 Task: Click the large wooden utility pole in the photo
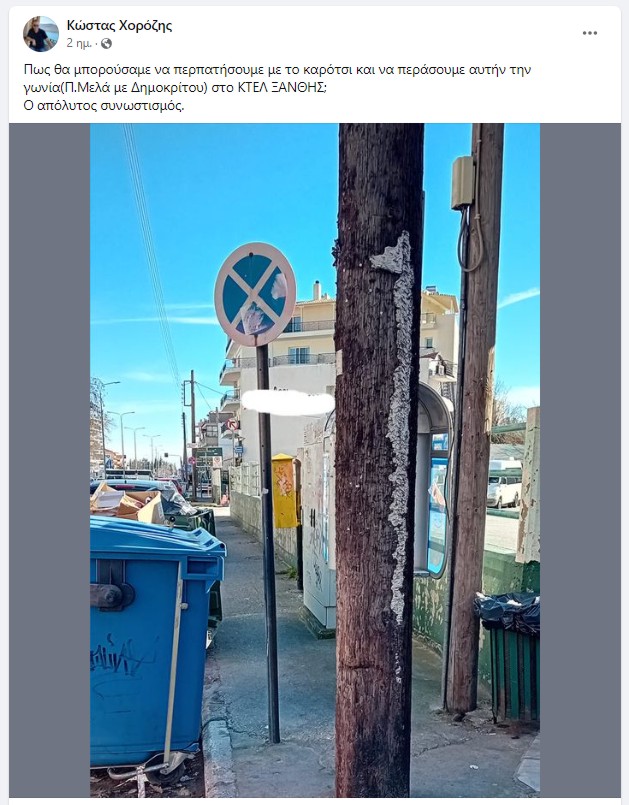click(x=379, y=459)
